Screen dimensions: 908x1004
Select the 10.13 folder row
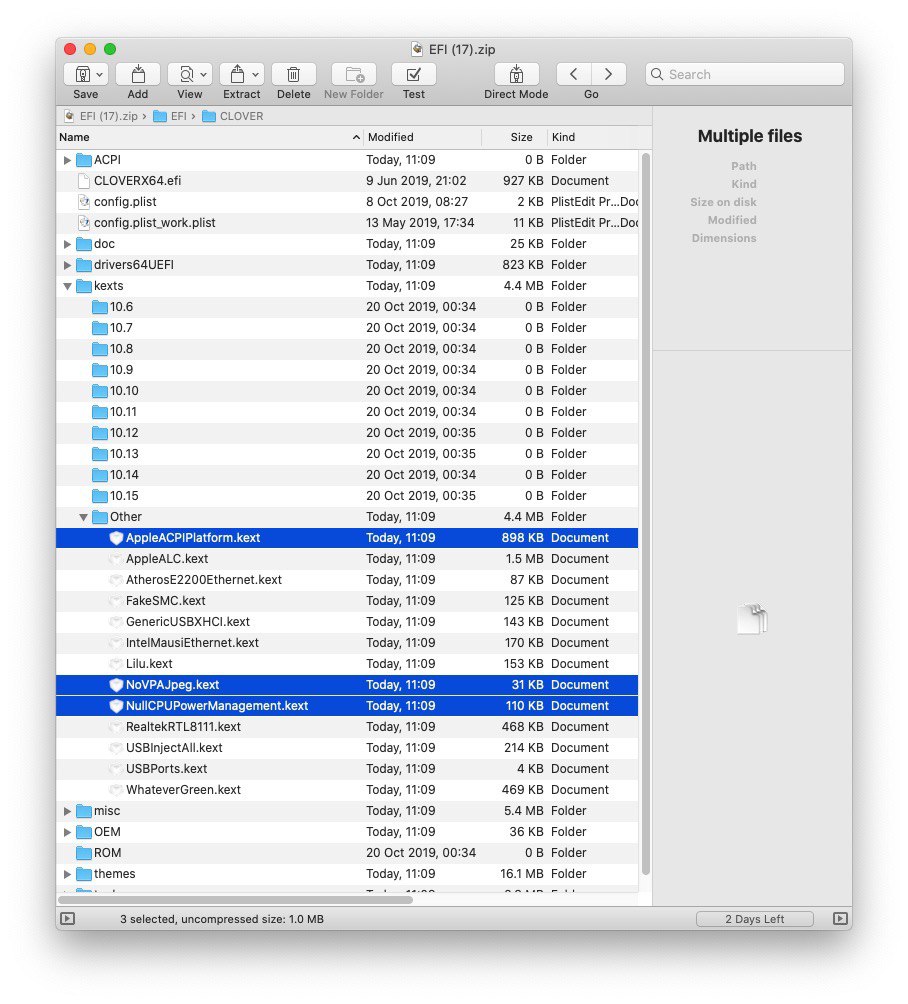347,454
